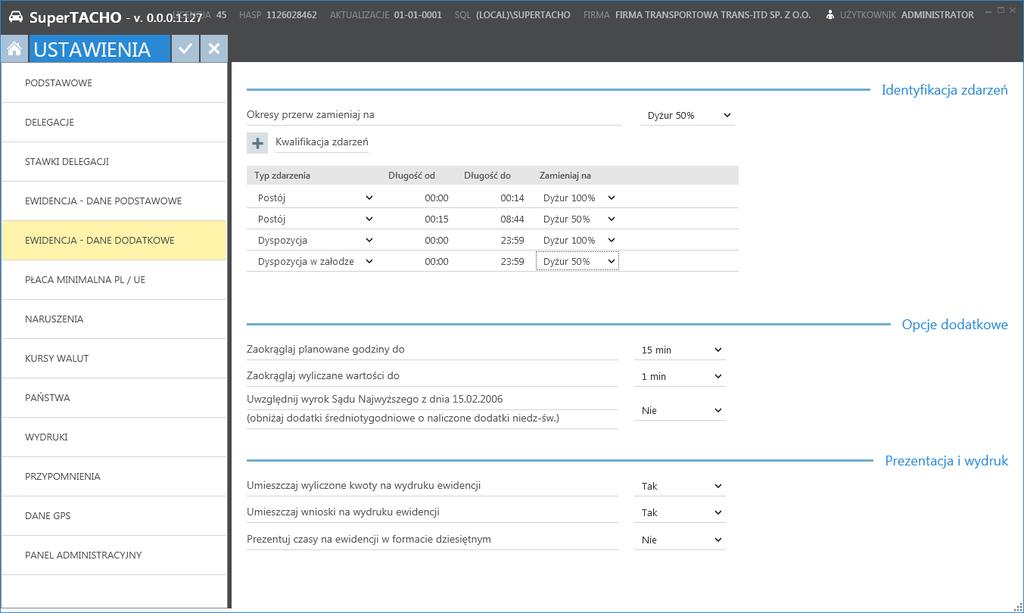1024x613 pixels.
Task: Open event type dropdown for Dyspozycja w załodze
Action: (x=315, y=261)
